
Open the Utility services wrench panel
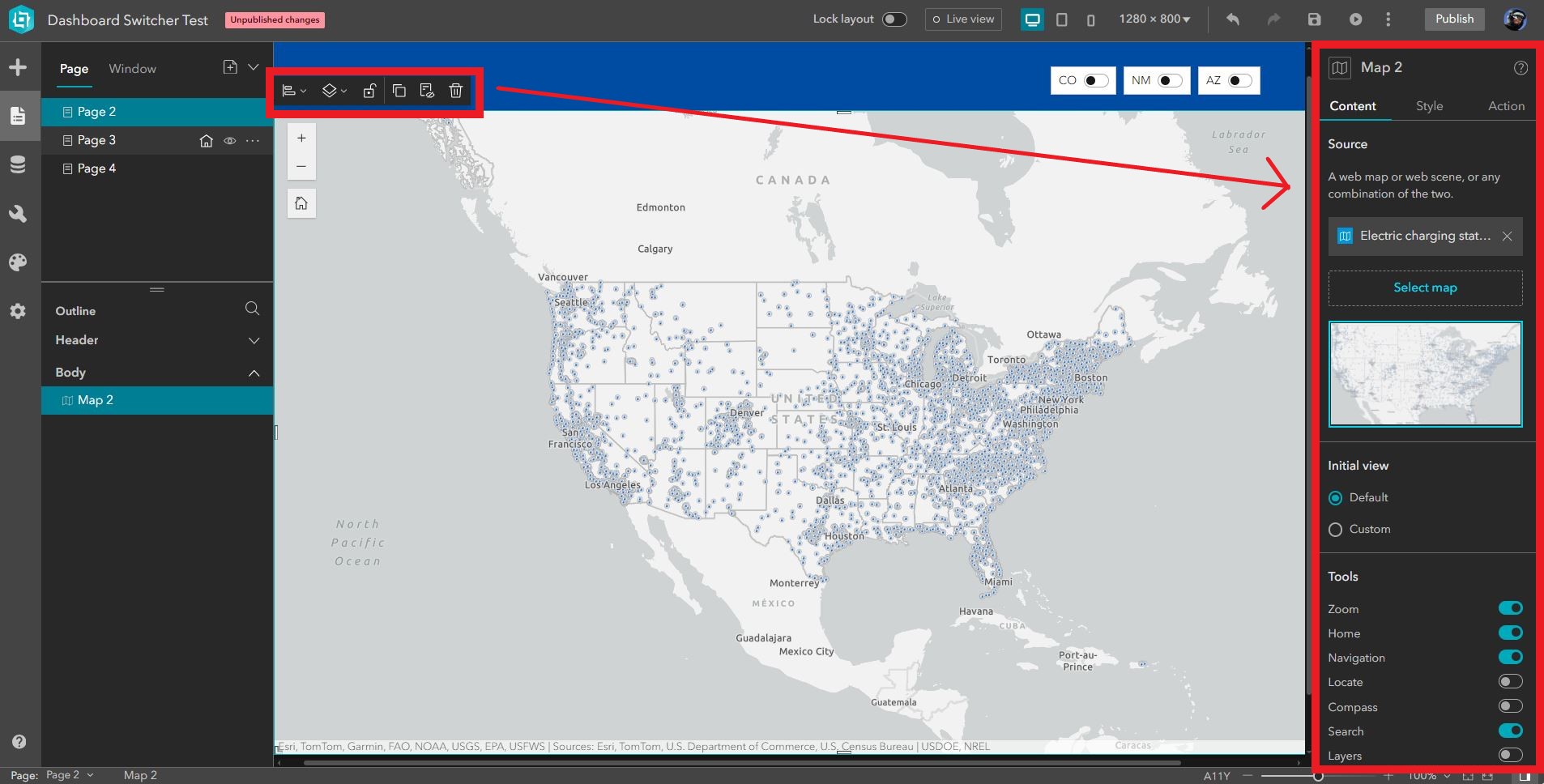tap(18, 213)
